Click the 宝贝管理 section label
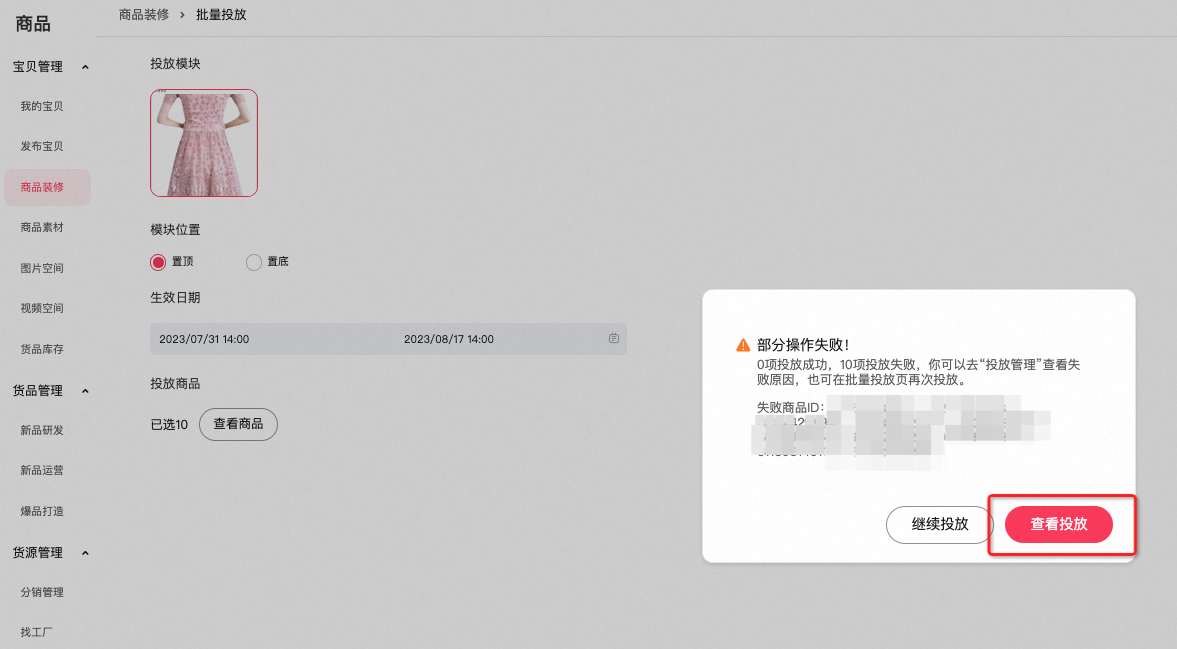 click(38, 67)
